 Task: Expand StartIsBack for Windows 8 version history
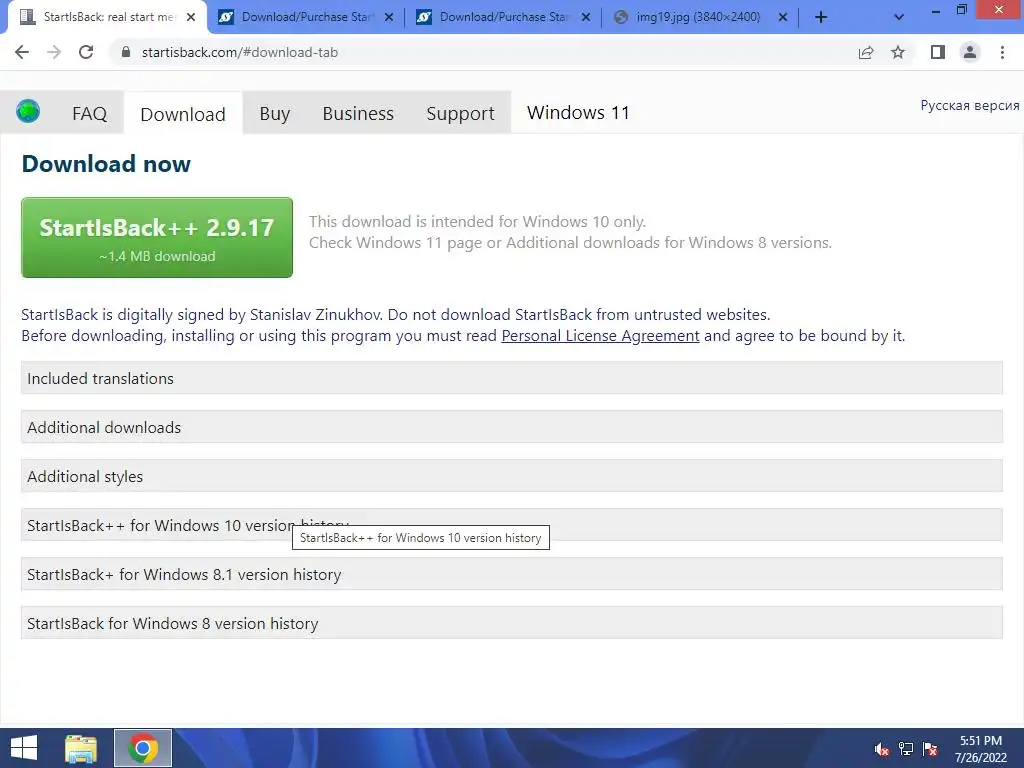511,623
